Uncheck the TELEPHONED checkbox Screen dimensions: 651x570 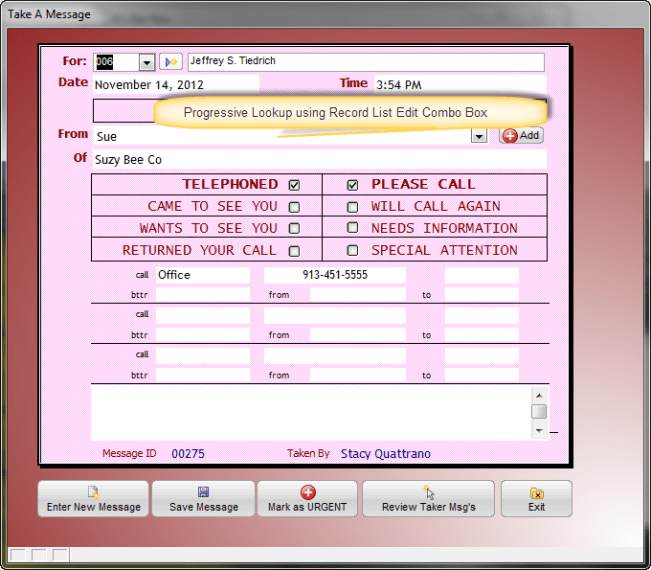(x=294, y=185)
